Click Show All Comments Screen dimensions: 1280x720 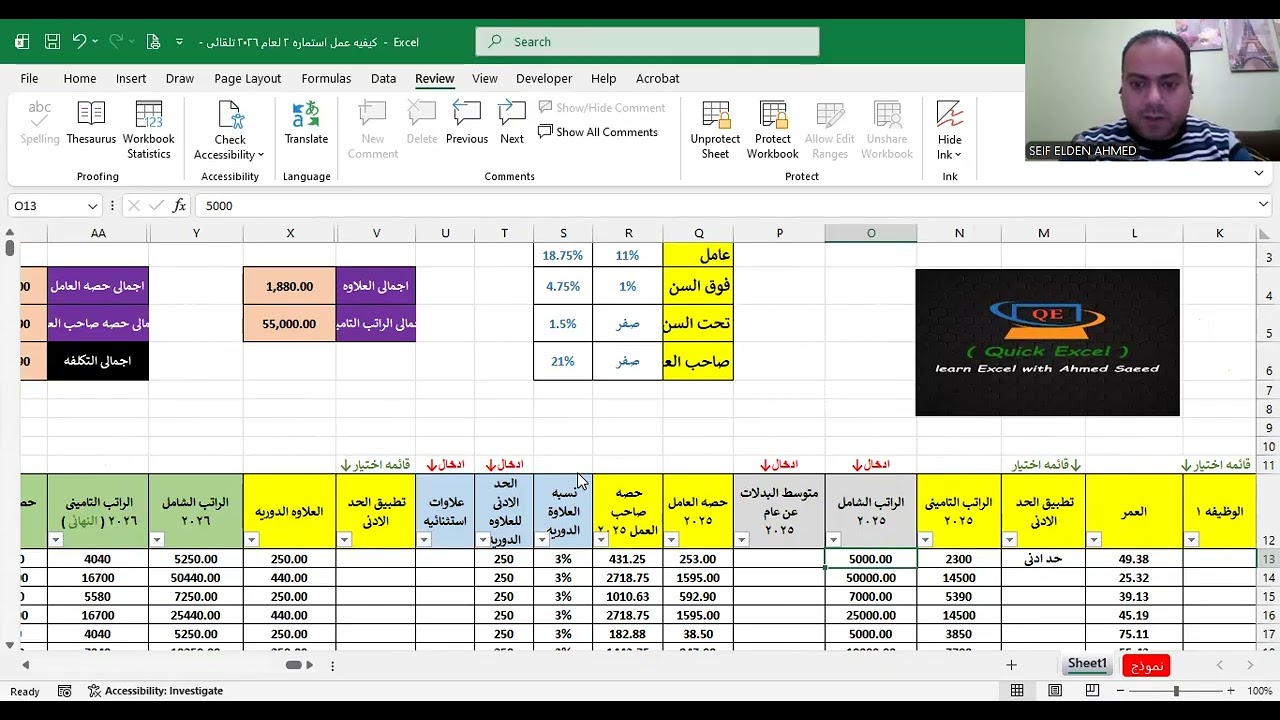click(x=598, y=132)
